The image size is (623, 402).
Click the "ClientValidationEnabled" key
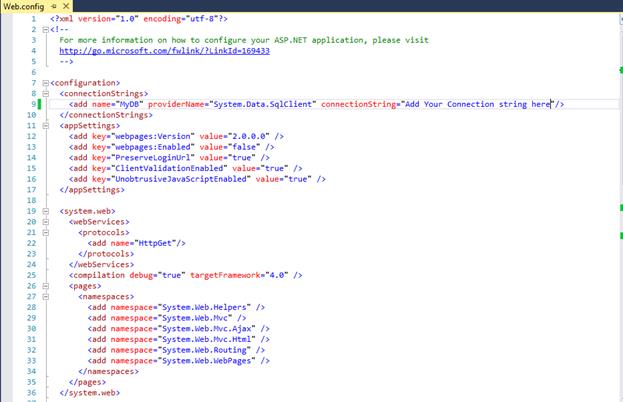(169, 168)
